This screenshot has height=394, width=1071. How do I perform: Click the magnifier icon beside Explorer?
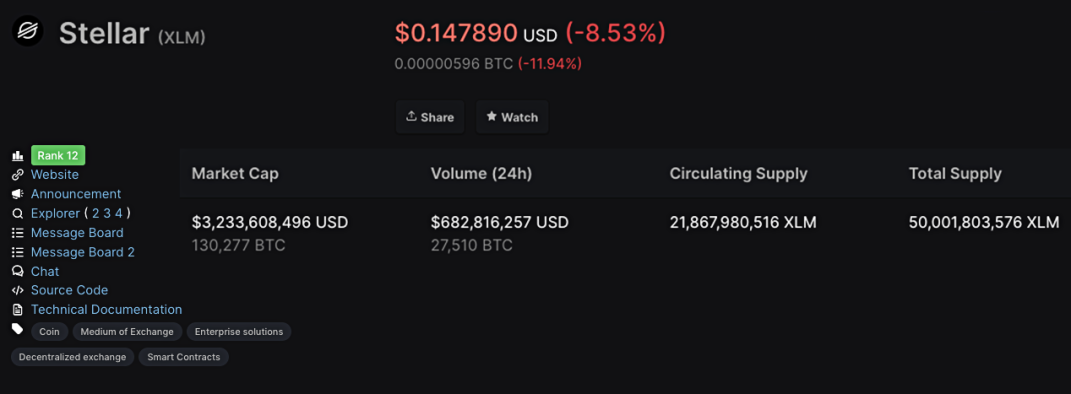pyautogui.click(x=18, y=214)
